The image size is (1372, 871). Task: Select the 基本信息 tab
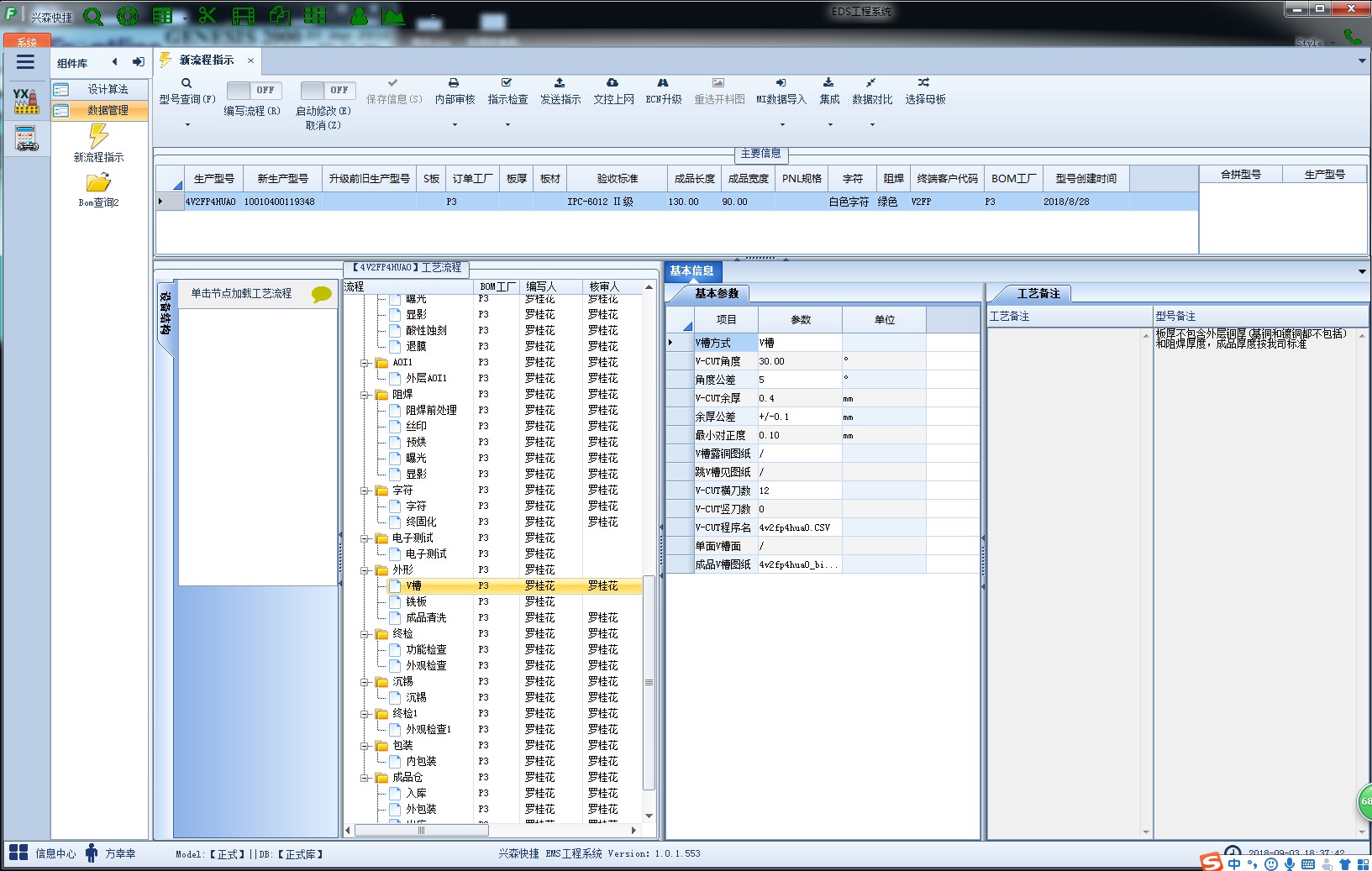tap(692, 271)
